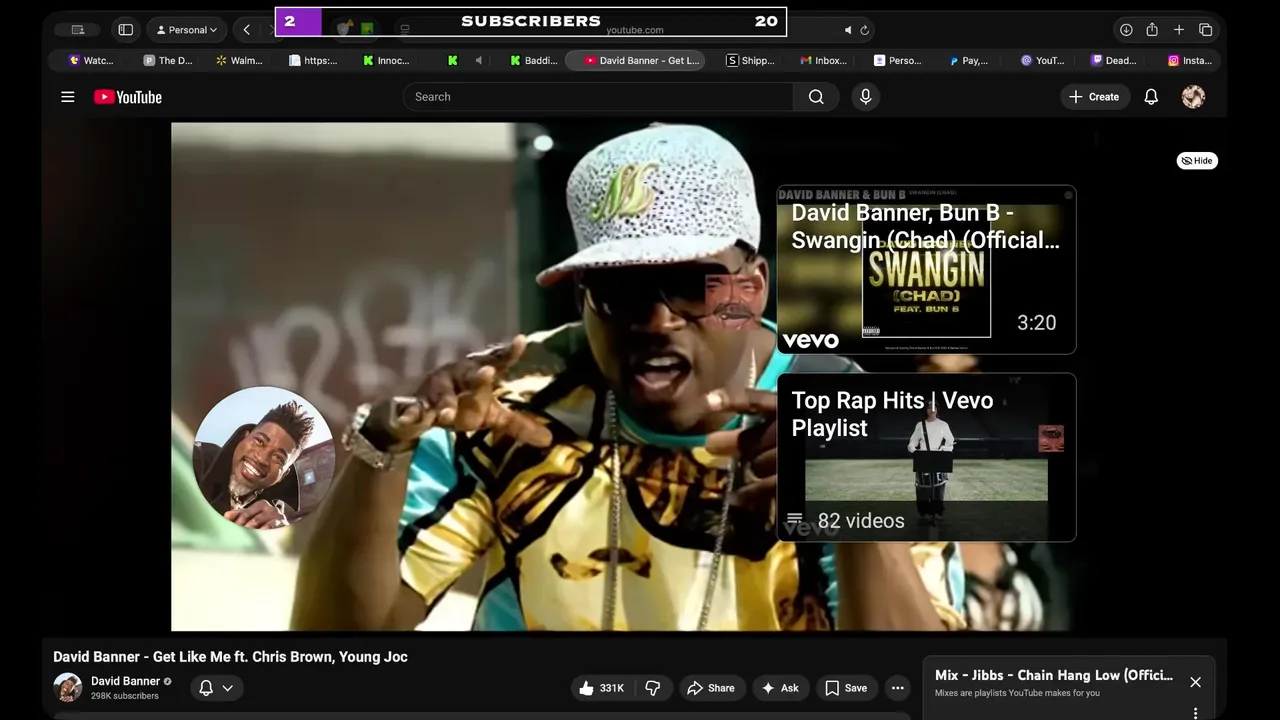Switch to the Baddi... tab

[534, 60]
